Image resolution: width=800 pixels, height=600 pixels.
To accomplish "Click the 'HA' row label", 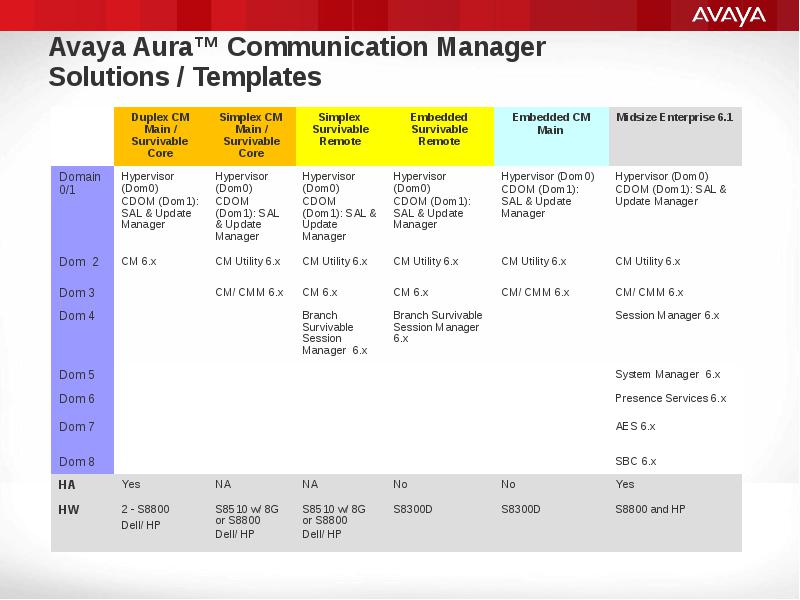I will (x=67, y=485).
